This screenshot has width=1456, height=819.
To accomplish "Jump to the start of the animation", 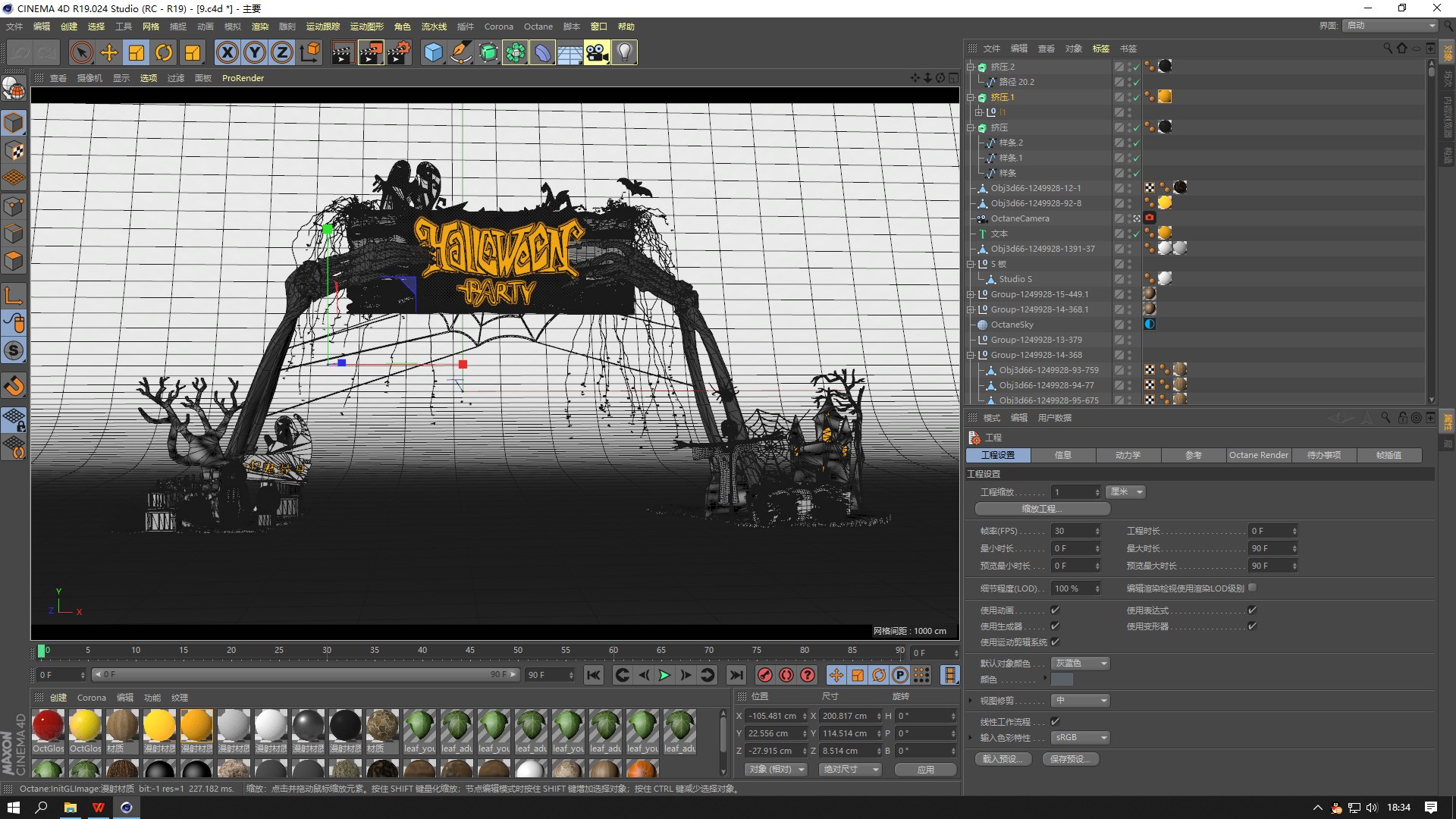I will point(594,675).
